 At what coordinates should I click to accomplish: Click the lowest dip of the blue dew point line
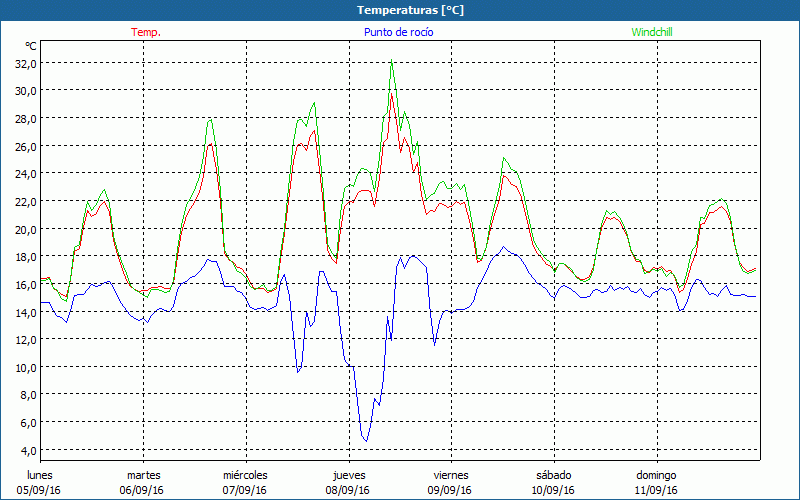coord(366,441)
